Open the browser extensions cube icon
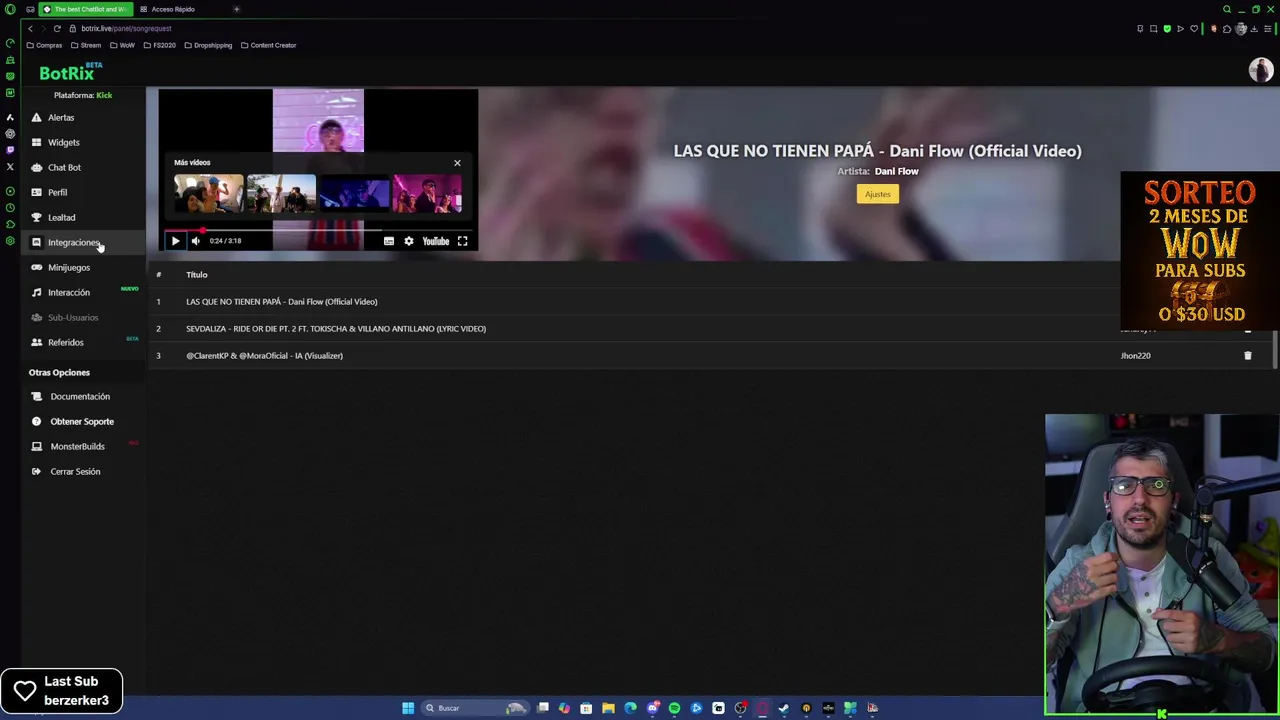Screen dimensions: 1280x720 point(1227,28)
